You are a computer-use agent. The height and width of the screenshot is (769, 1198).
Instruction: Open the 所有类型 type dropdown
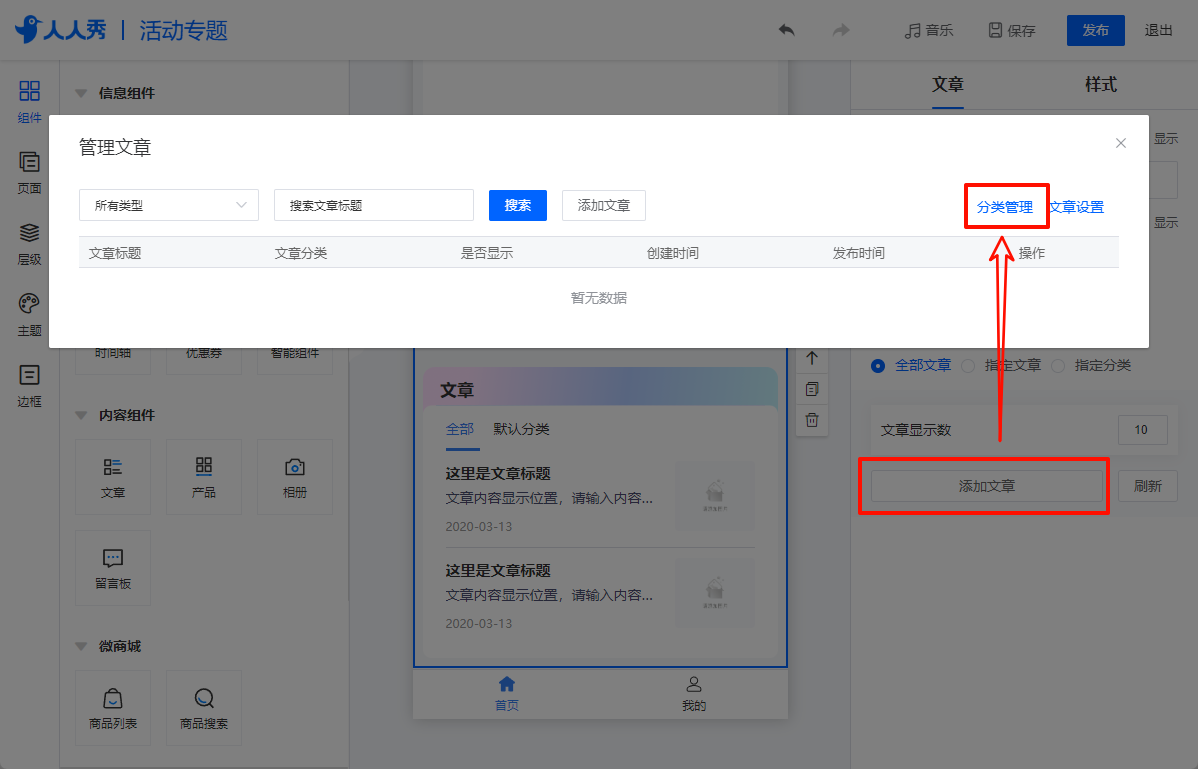(x=169, y=205)
